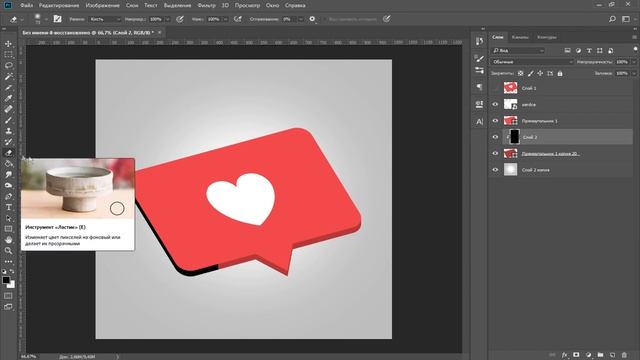Viewport: 640px width, 360px height.
Task: Select the Lasso tool
Action: [x=8, y=65]
